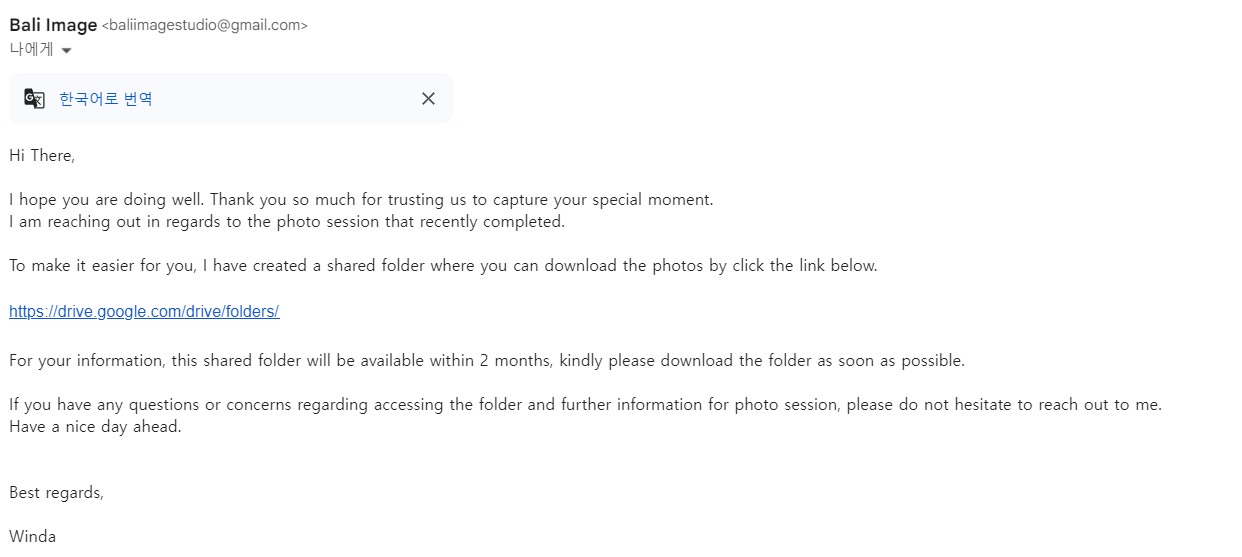This screenshot has height=557, width=1242.
Task: Click the 'I am reaching out' sentence
Action: click(x=287, y=221)
